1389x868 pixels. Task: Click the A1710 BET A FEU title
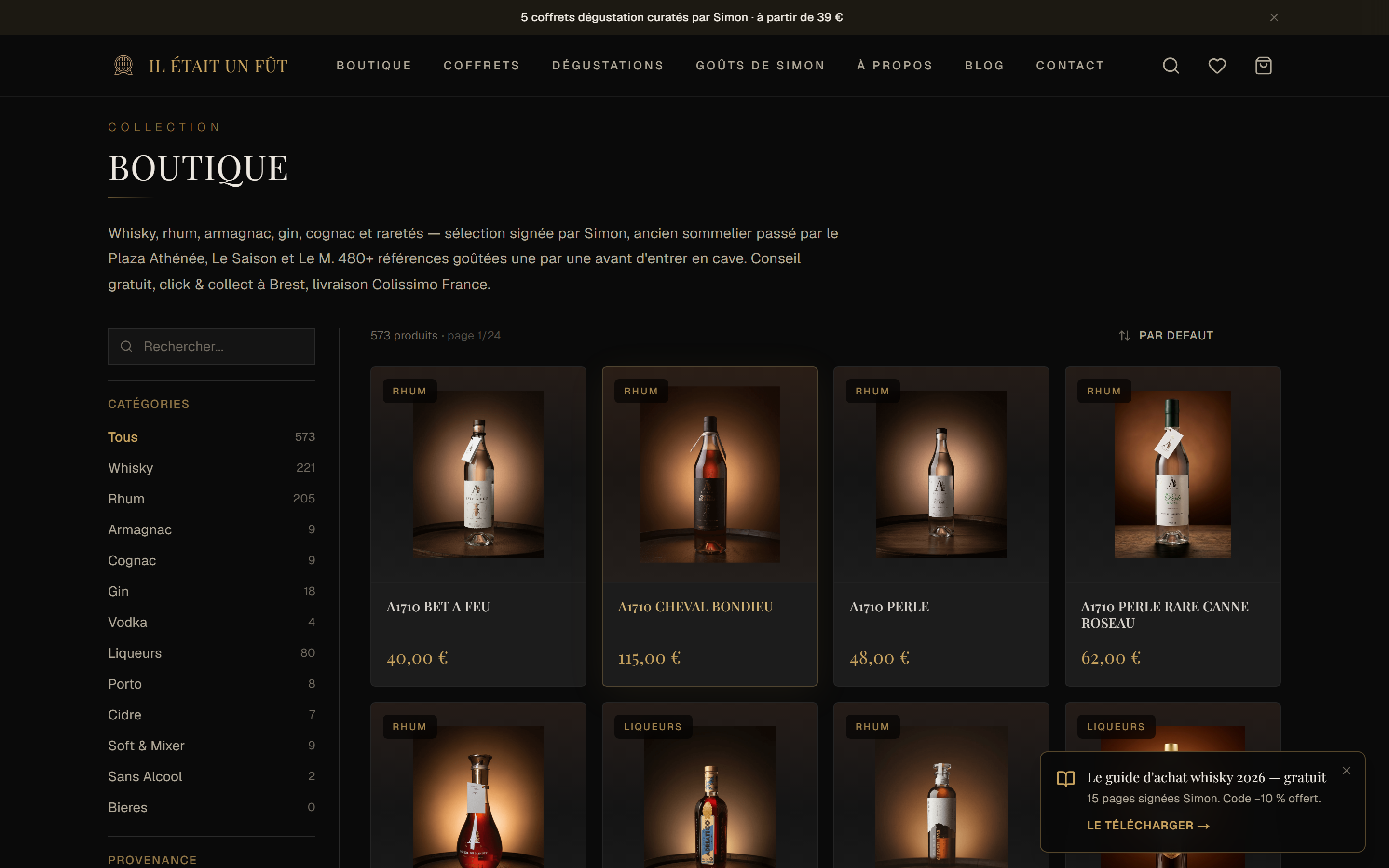pyautogui.click(x=438, y=607)
